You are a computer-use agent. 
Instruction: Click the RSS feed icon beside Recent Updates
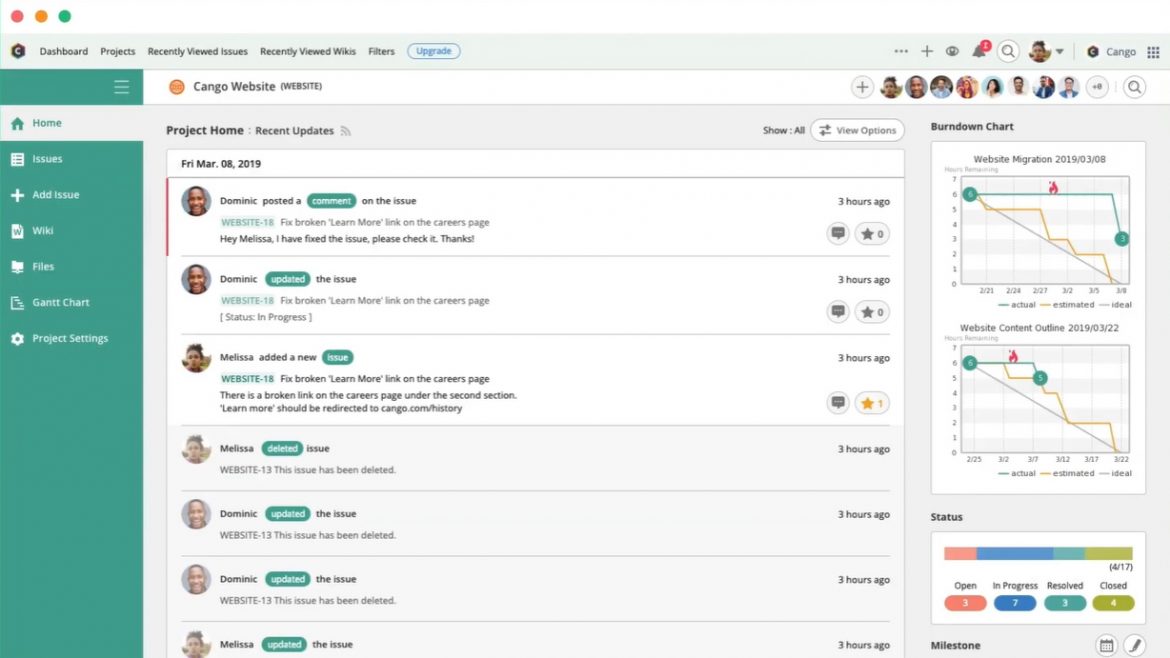pos(345,130)
